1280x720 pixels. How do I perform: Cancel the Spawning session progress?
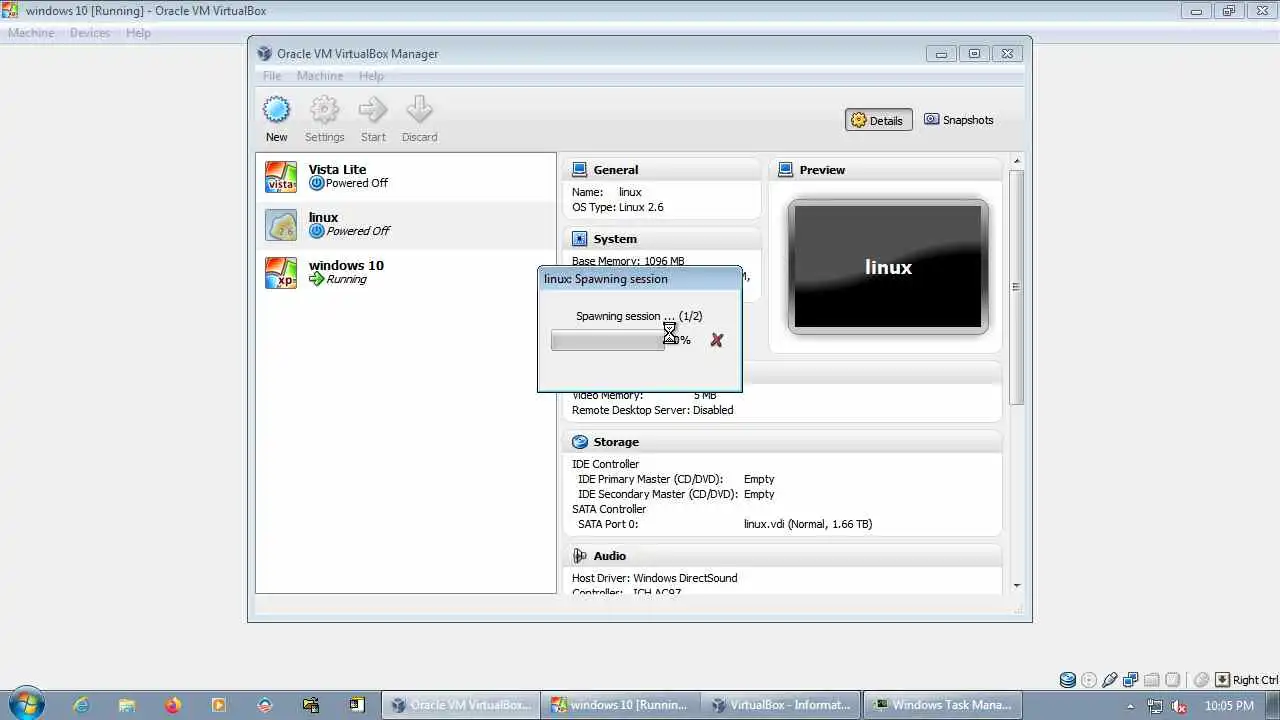pos(716,340)
